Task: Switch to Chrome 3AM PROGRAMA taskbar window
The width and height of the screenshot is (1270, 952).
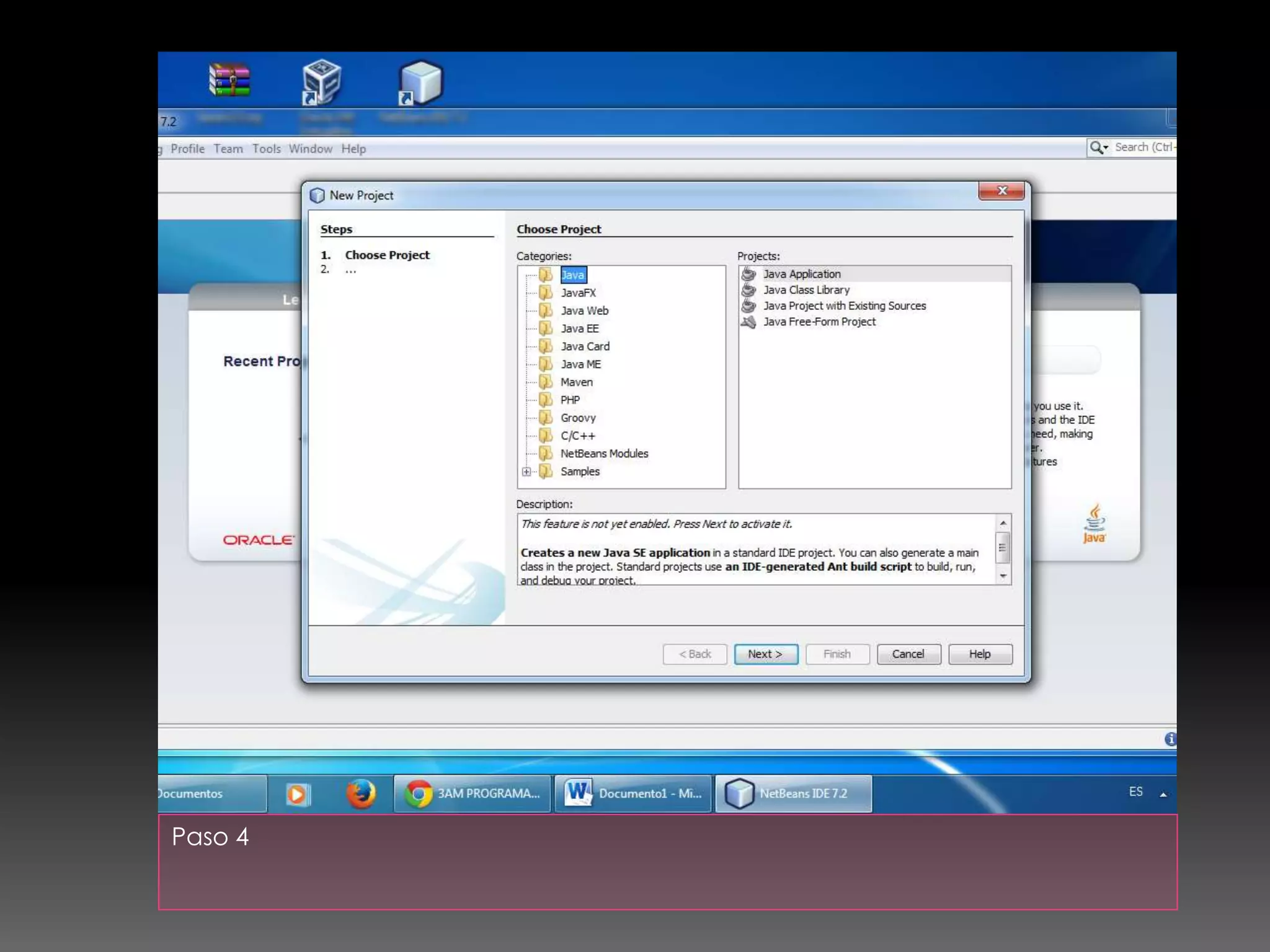Action: pyautogui.click(x=473, y=794)
